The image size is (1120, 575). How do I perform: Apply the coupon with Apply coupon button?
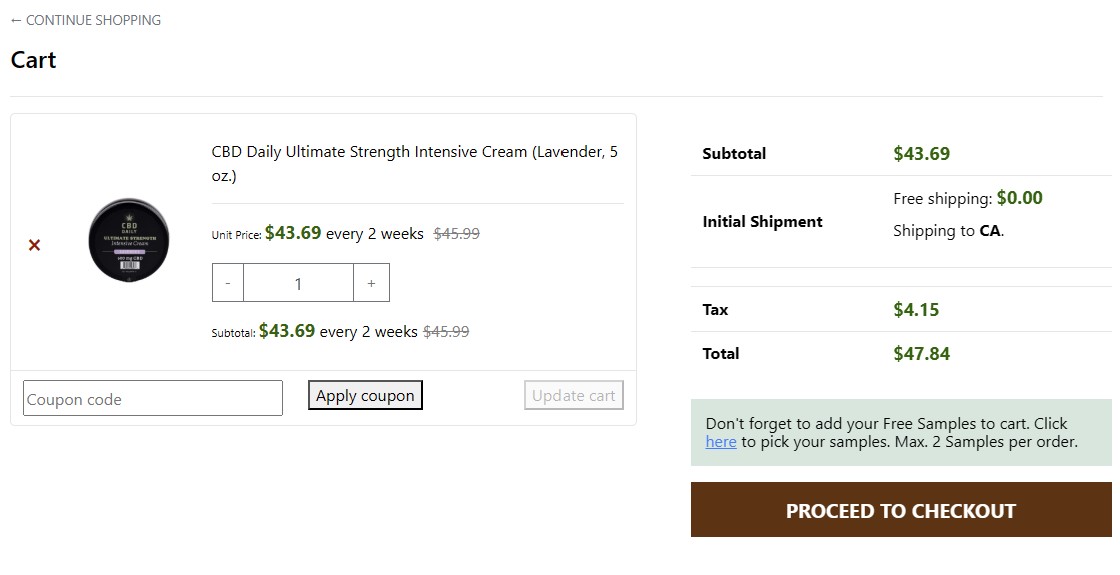tap(365, 395)
